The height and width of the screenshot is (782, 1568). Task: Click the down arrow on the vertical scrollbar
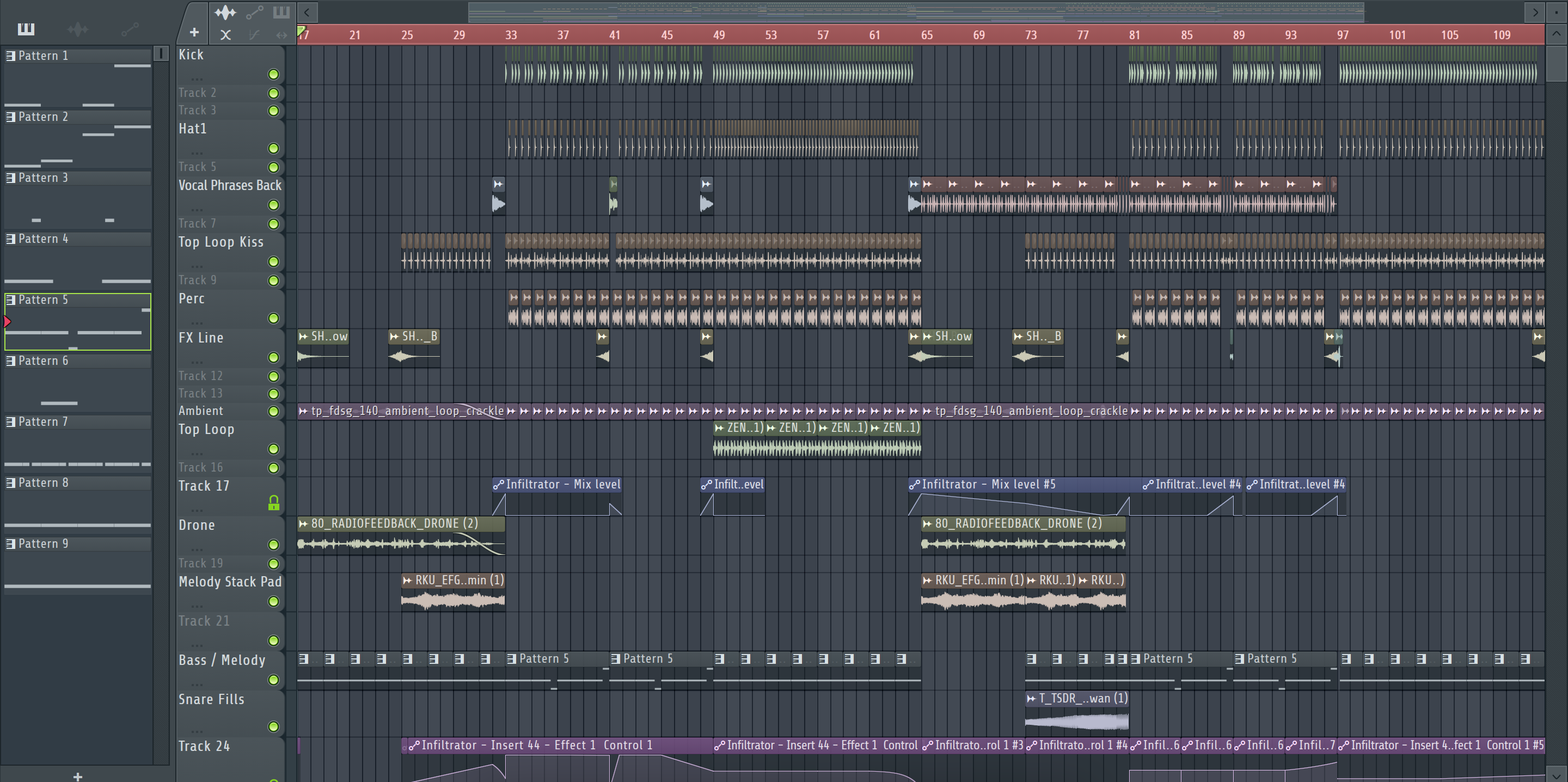(x=1556, y=775)
